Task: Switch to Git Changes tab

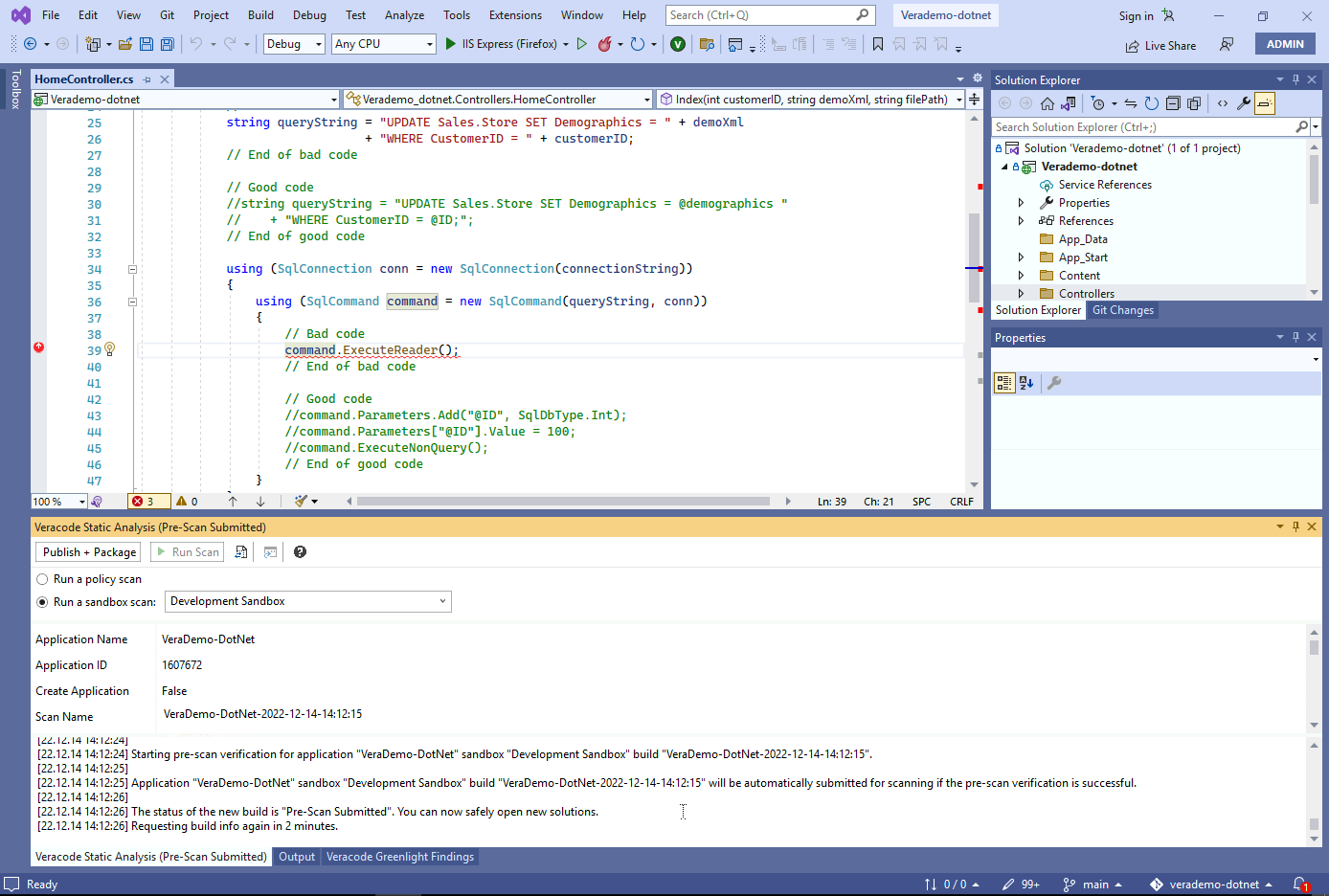Action: [1122, 310]
